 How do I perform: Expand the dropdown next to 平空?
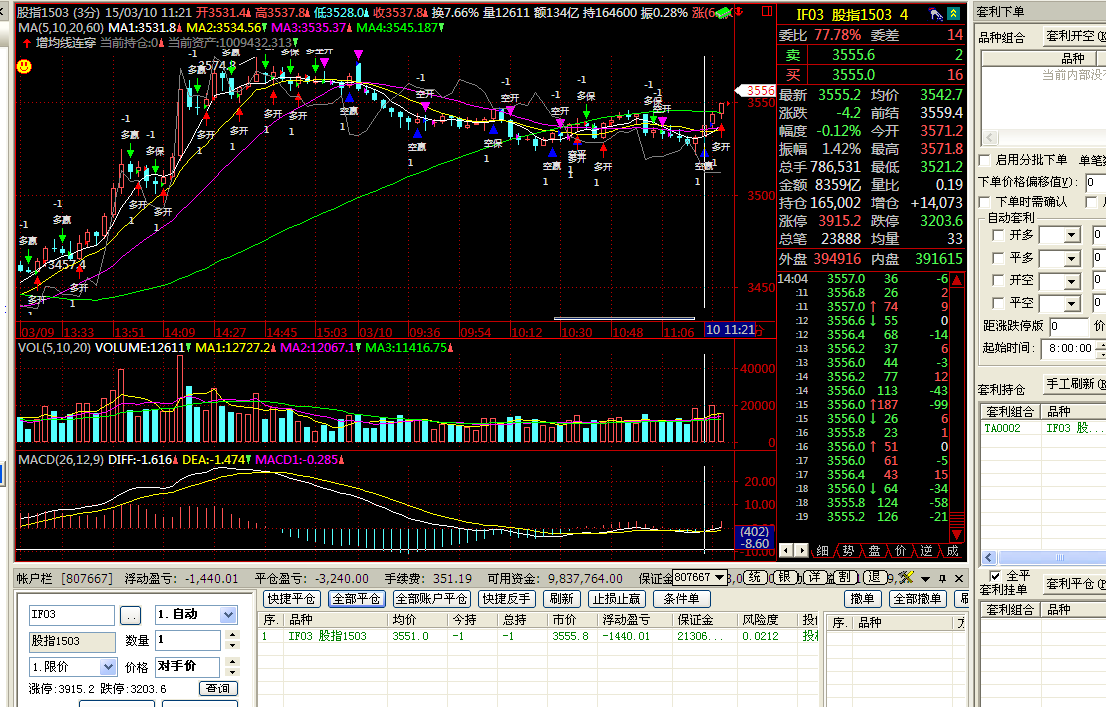pyautogui.click(x=1072, y=304)
